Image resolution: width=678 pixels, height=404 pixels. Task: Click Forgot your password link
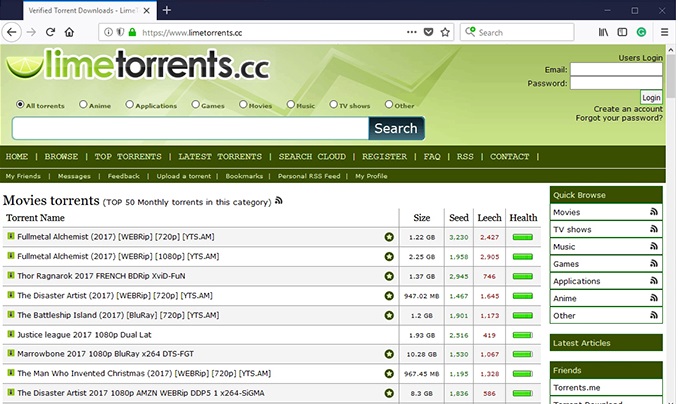619,118
